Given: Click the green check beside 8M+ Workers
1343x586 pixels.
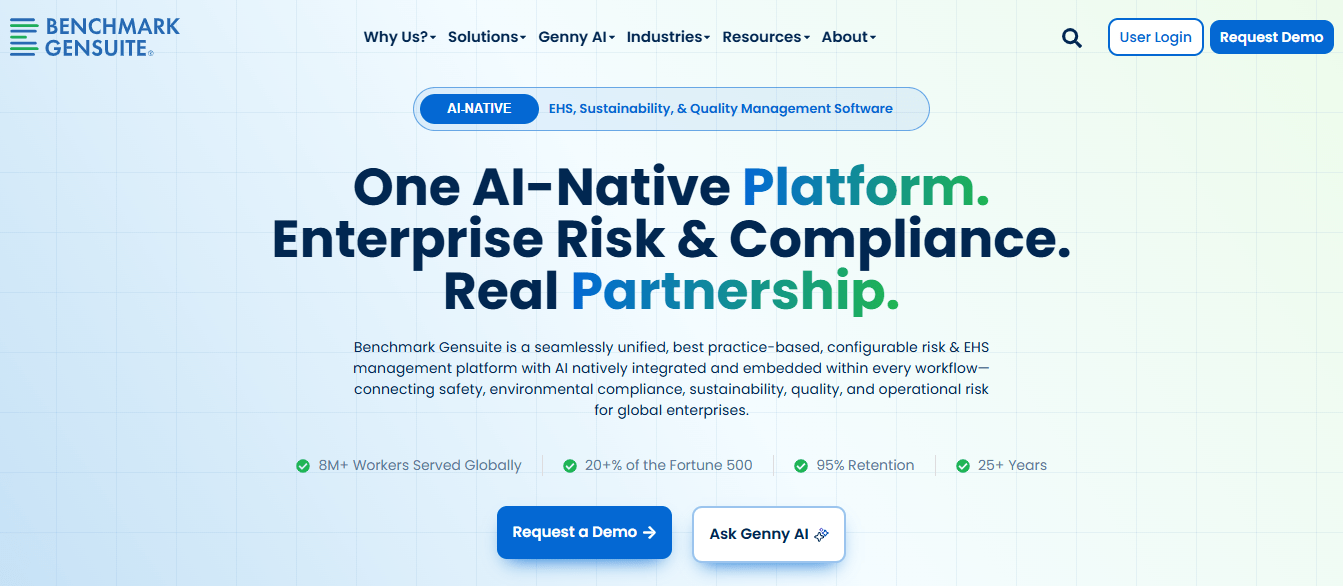Looking at the screenshot, I should [303, 465].
